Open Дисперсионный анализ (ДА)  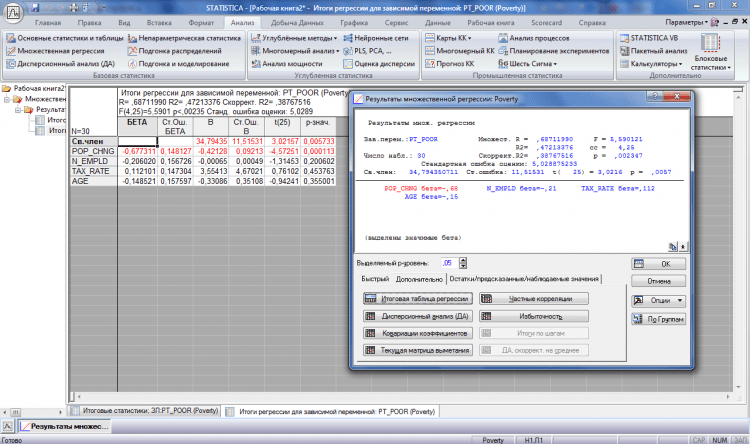tap(61, 64)
